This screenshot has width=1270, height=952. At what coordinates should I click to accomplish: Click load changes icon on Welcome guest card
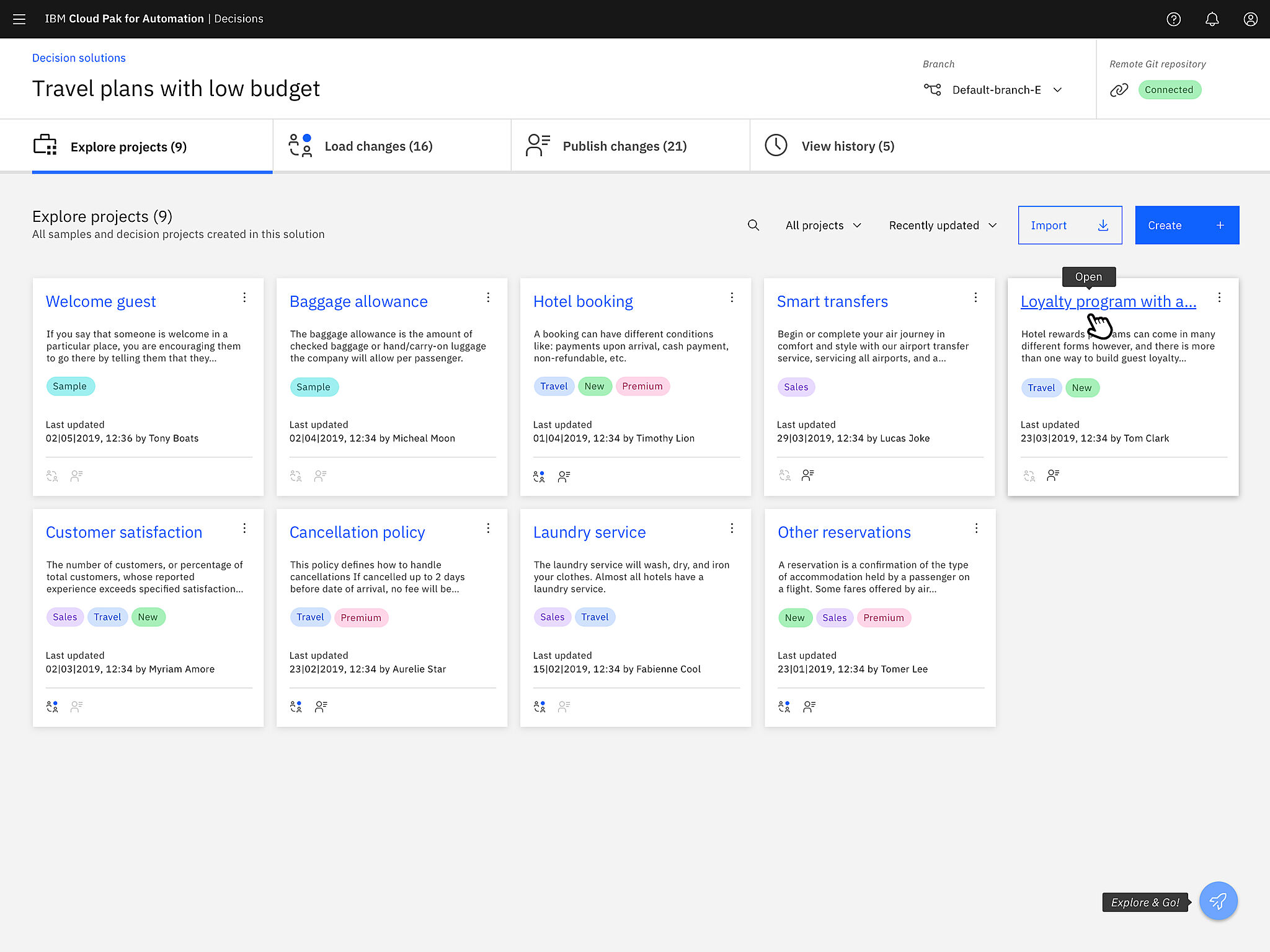tap(53, 476)
